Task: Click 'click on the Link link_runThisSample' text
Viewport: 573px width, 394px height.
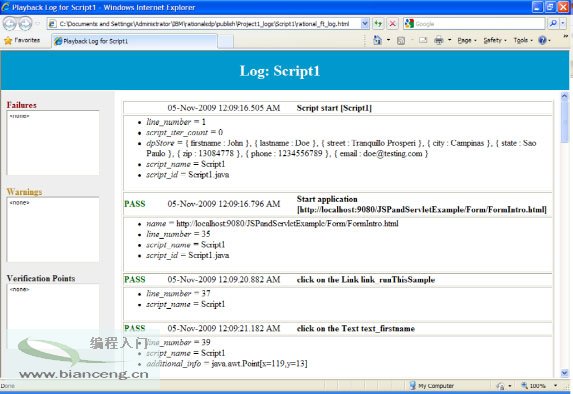Action: (x=366, y=280)
